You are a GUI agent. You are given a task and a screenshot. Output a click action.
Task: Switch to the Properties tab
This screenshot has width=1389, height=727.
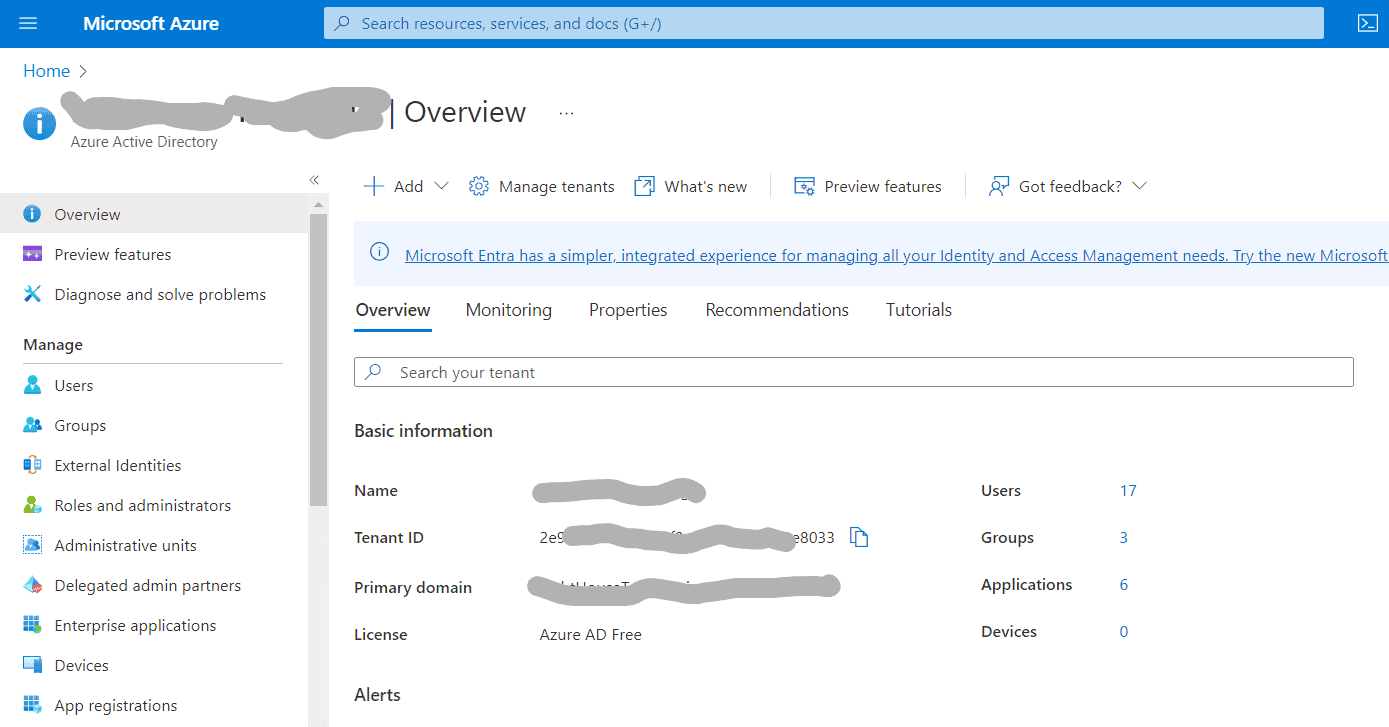(628, 310)
